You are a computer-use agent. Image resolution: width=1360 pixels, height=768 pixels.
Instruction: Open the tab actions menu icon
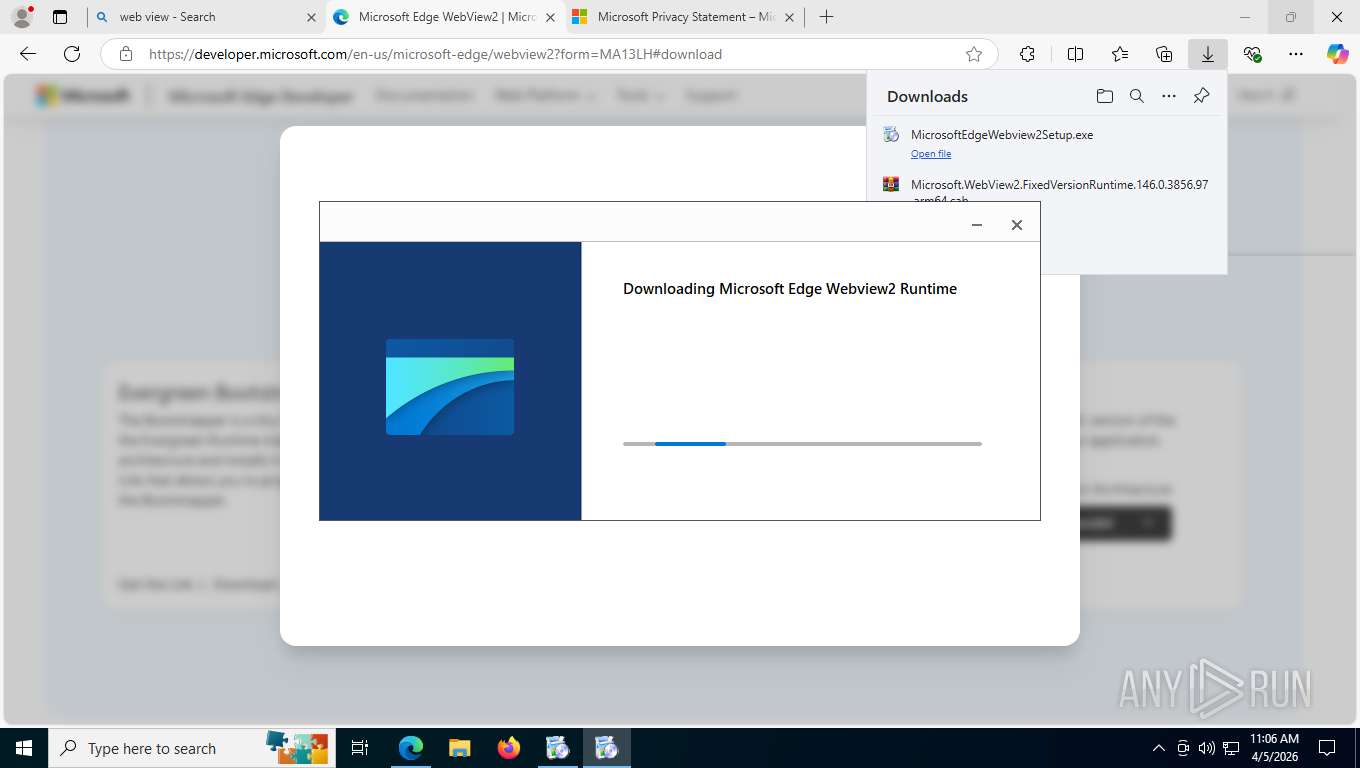point(60,17)
